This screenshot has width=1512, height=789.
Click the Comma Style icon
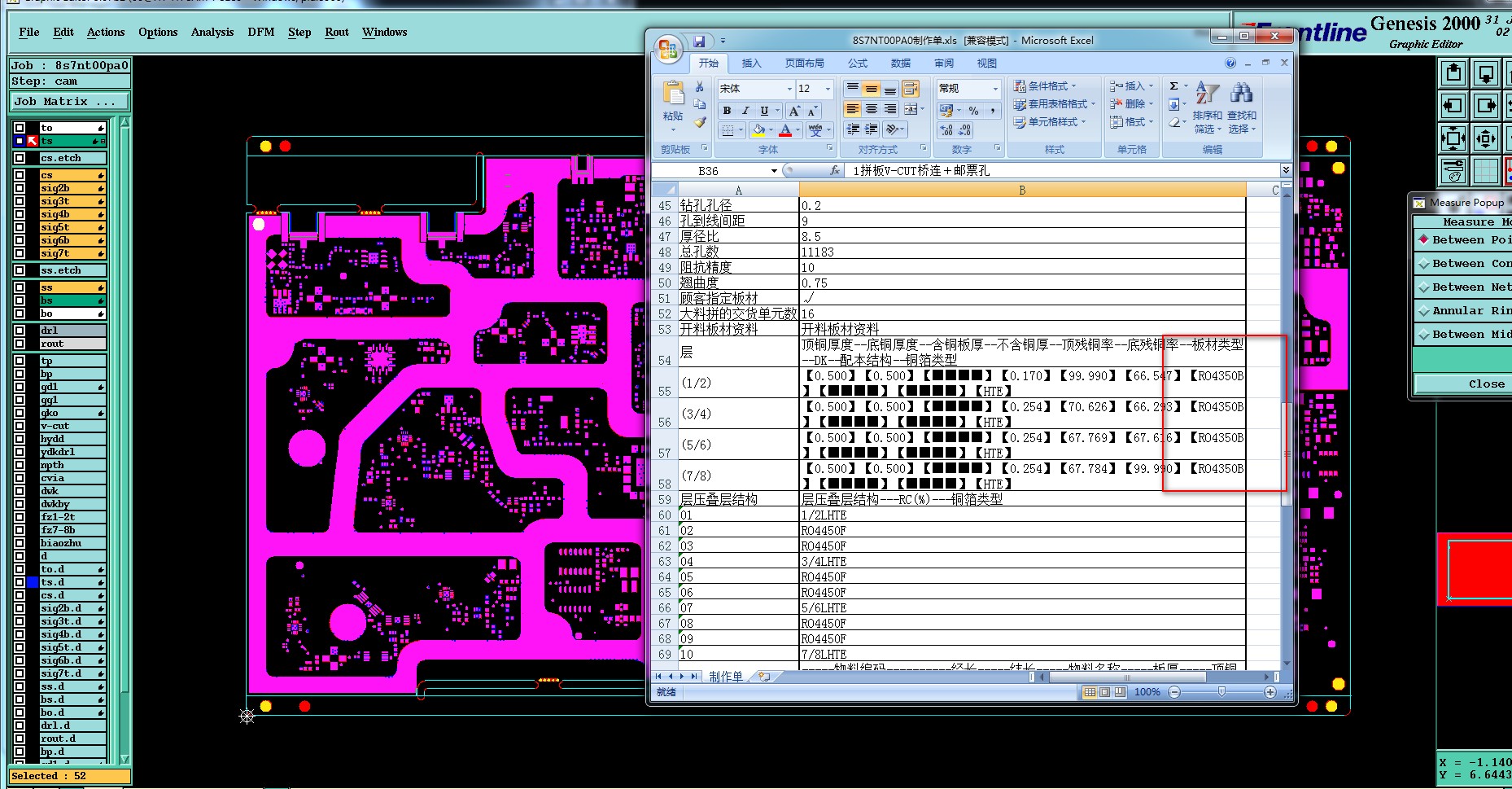[994, 111]
